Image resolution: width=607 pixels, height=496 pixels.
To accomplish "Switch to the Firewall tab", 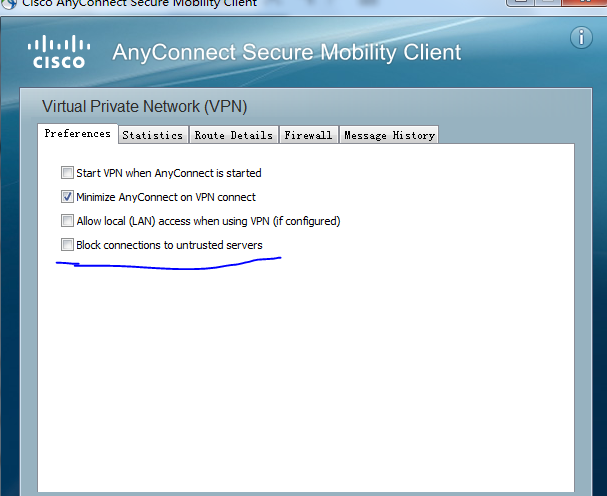I will (x=307, y=135).
